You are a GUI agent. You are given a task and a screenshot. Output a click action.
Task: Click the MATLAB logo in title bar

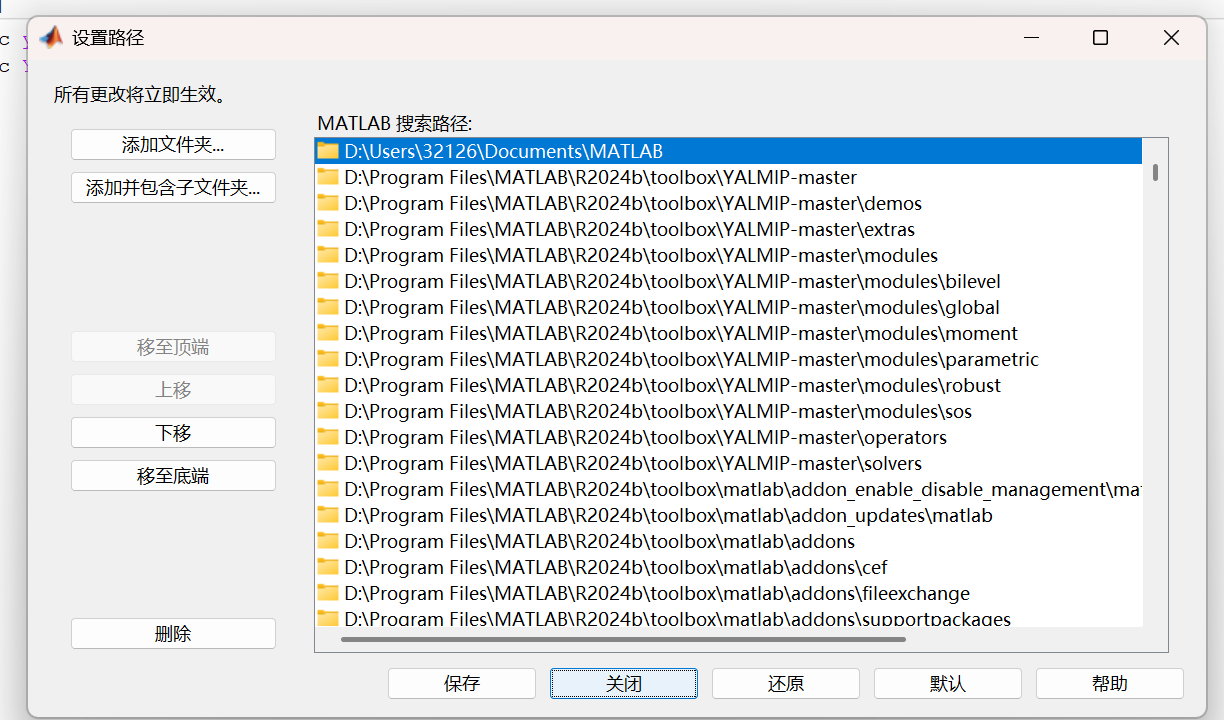(51, 38)
